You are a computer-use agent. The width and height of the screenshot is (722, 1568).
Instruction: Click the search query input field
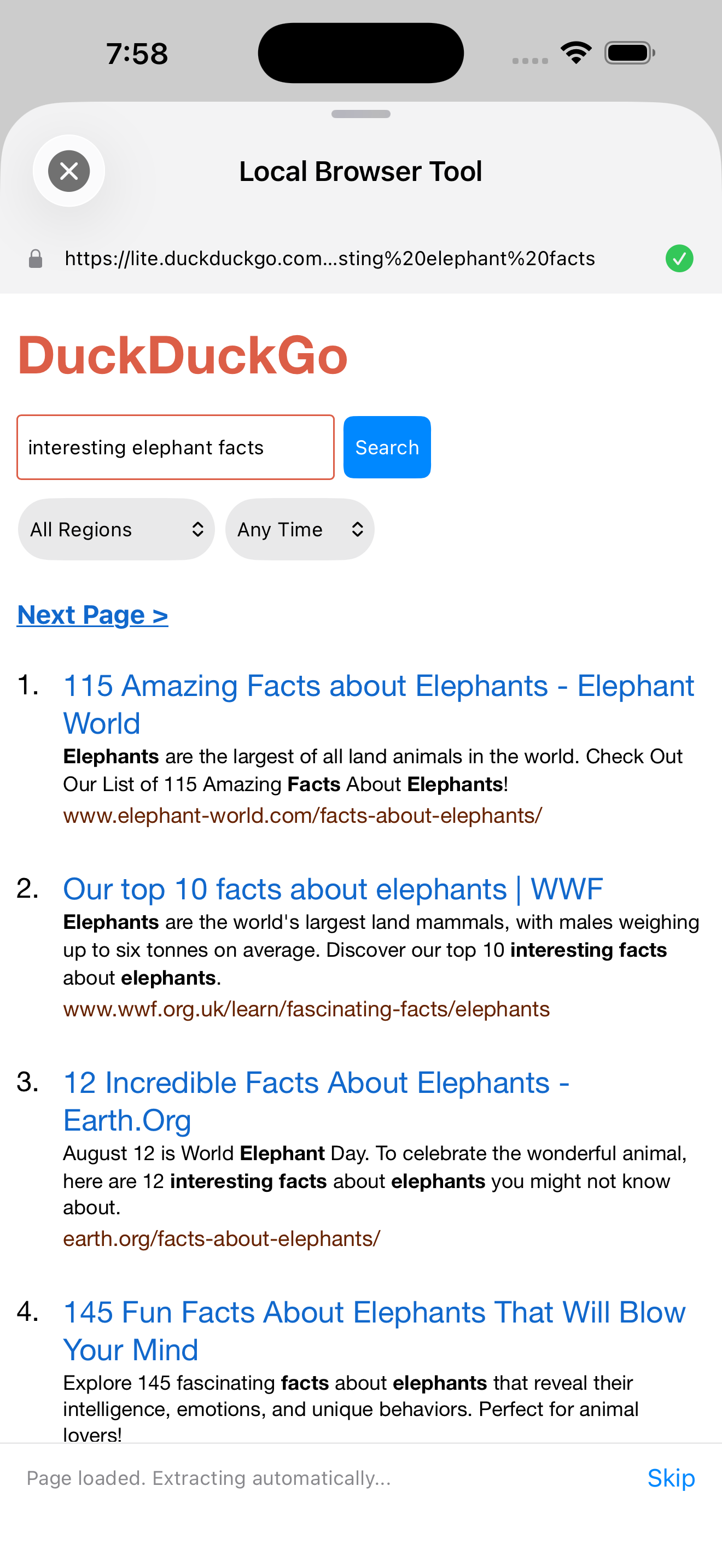coord(176,447)
